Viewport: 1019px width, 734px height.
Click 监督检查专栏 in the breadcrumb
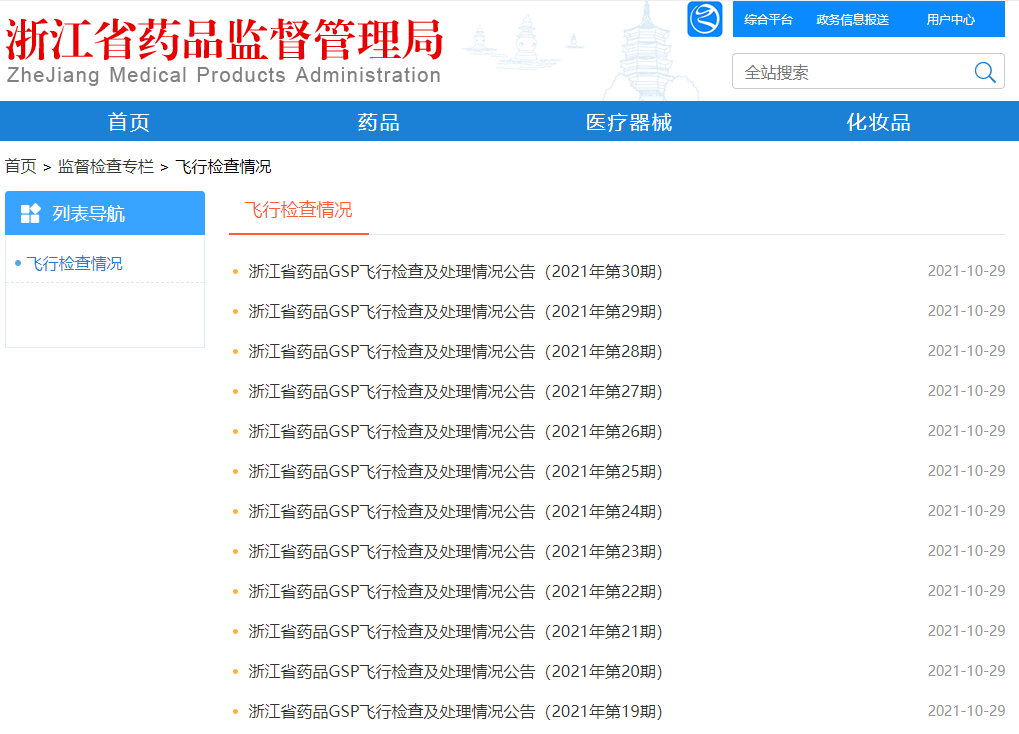106,167
